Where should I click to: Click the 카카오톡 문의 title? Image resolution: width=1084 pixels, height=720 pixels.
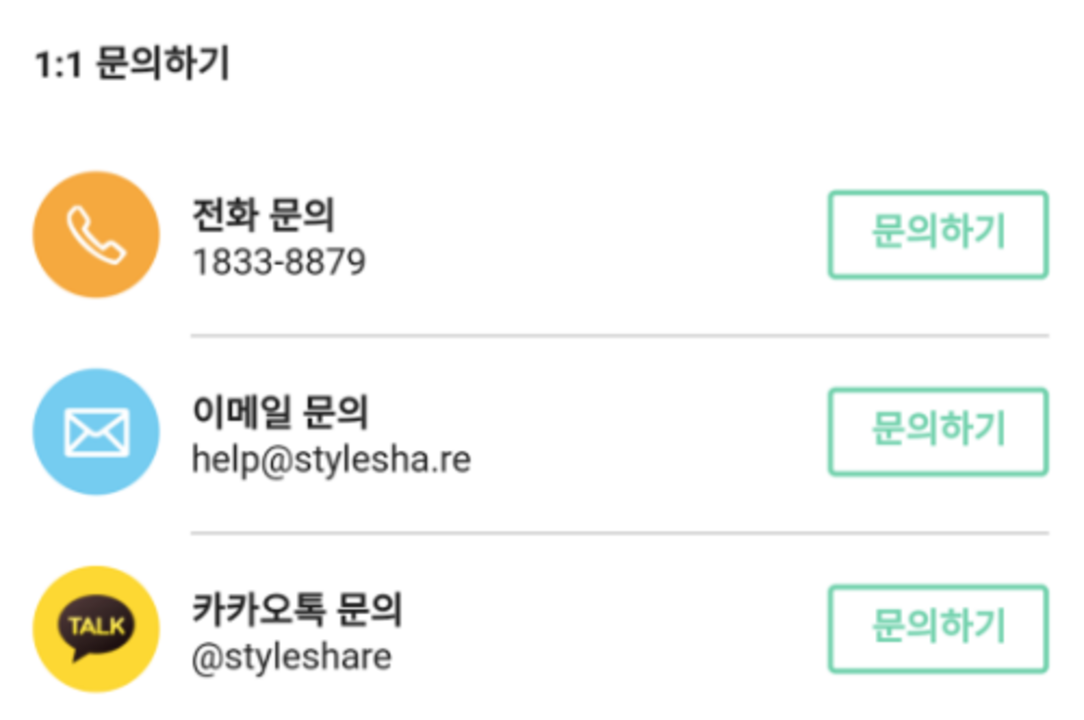pos(297,609)
